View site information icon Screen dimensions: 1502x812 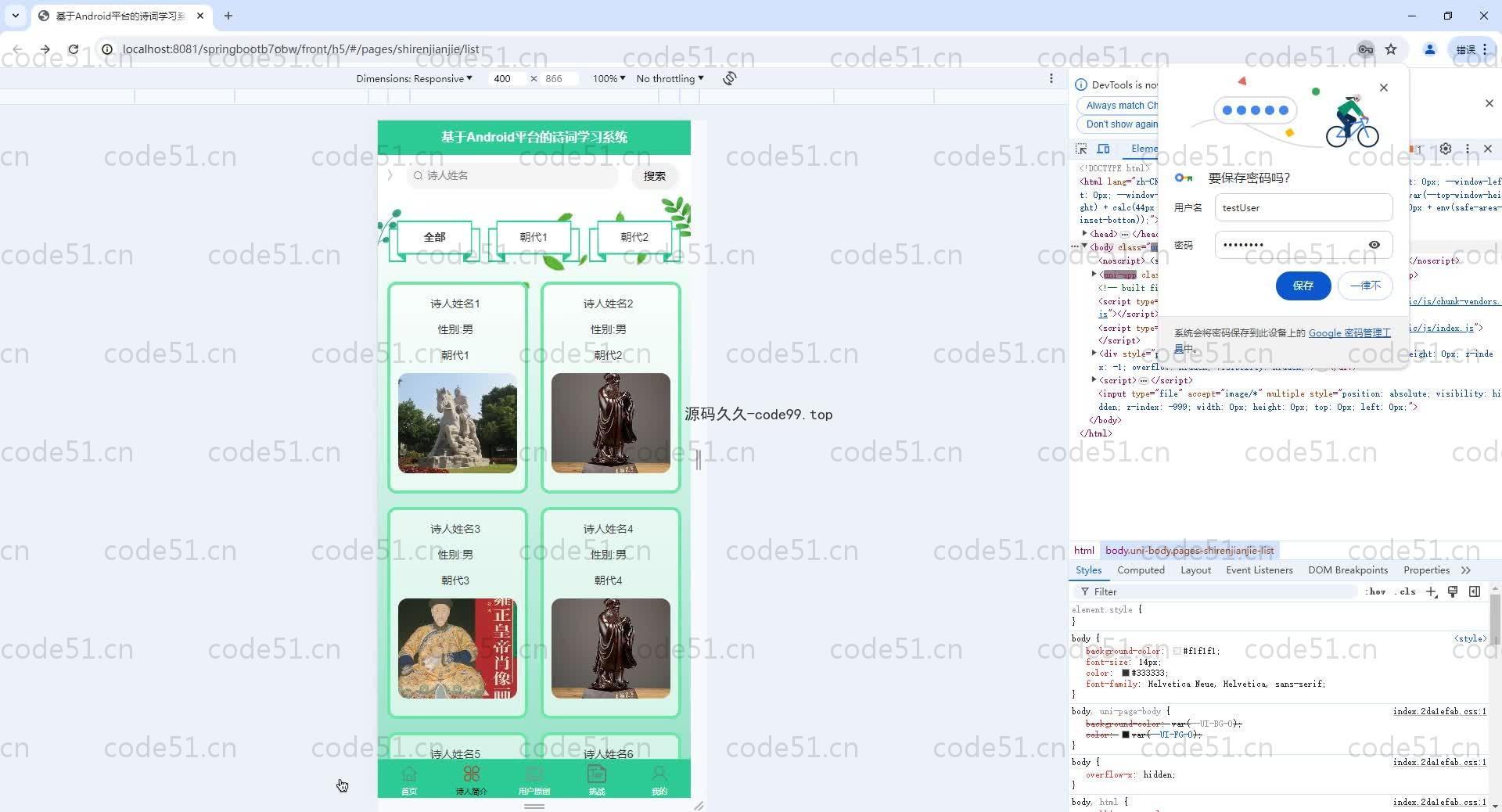[107, 49]
